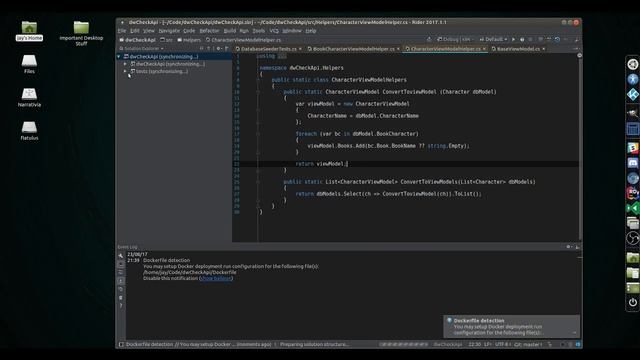Collapse the dwCheckApi solution root node
Screen dimensions: 640x360
point(119,57)
